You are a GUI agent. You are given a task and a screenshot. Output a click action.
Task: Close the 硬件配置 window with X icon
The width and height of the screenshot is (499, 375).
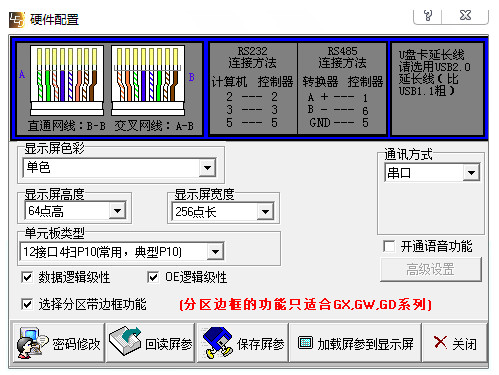[465, 15]
